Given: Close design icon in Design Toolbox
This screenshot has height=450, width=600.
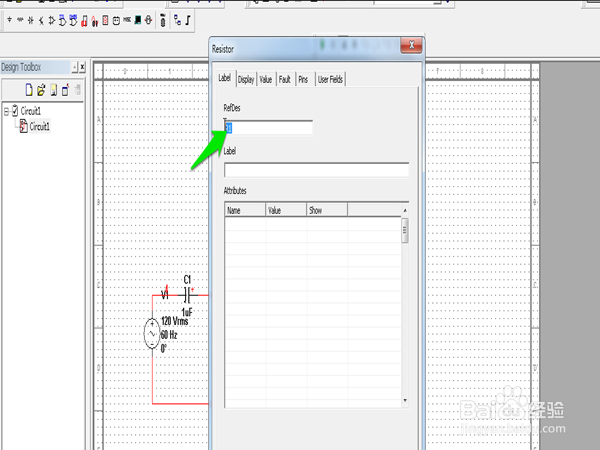Looking at the screenshot, I should pos(65,90).
